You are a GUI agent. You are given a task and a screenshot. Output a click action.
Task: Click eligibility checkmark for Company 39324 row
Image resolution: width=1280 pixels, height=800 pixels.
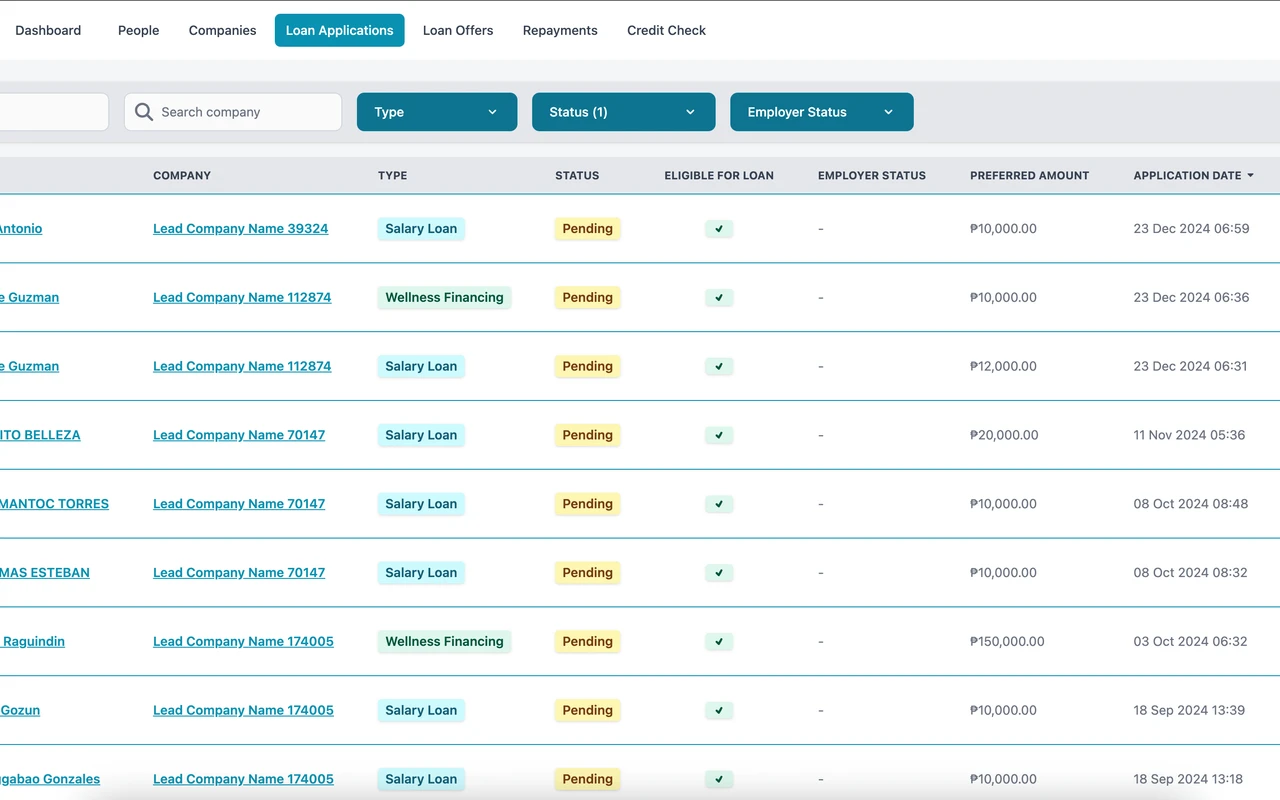point(719,229)
